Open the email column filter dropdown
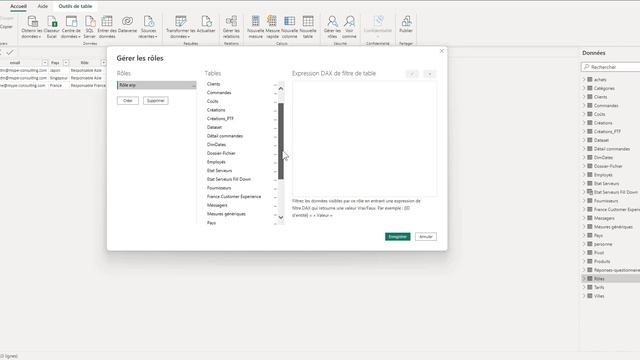640x360 pixels. (45, 62)
